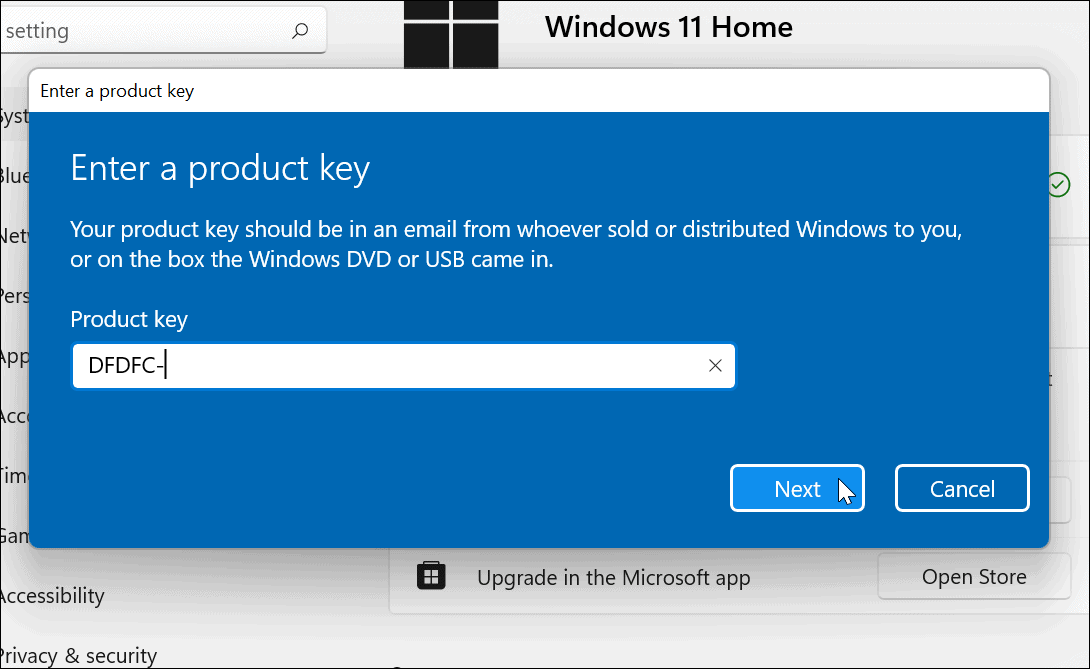Image resolution: width=1090 pixels, height=669 pixels.
Task: Select the Network sidebar item
Action: (14, 236)
